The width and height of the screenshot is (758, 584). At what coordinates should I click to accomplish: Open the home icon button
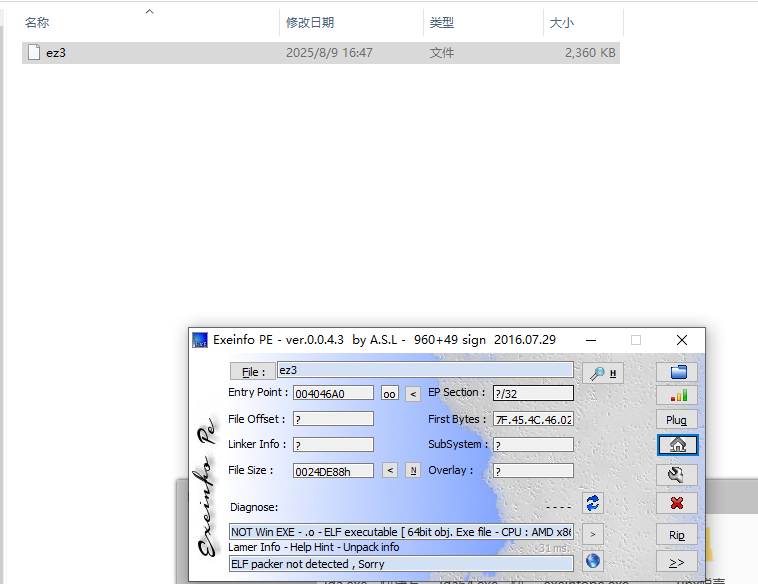pyautogui.click(x=677, y=445)
